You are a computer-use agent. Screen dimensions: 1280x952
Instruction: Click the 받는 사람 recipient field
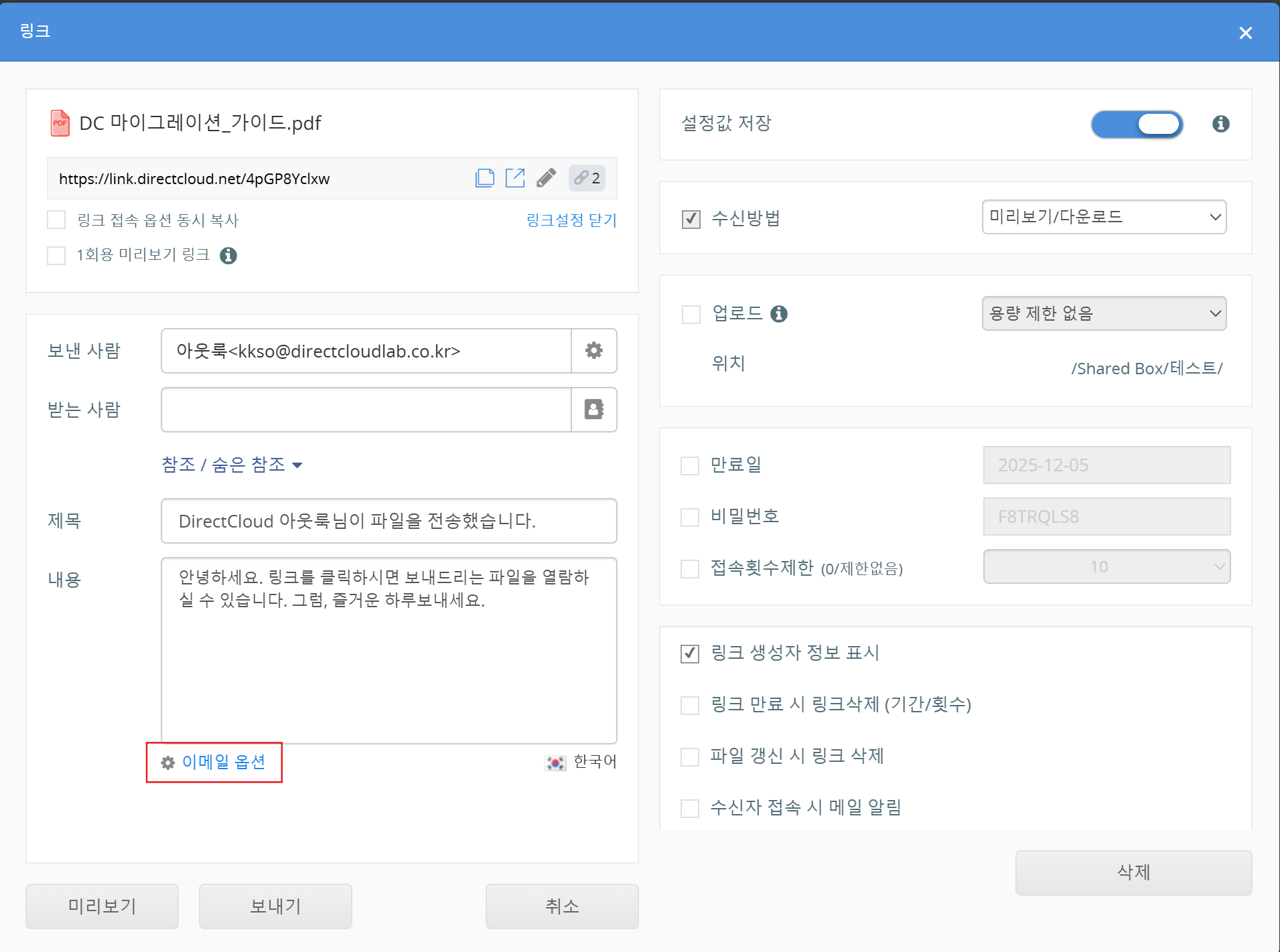coord(366,410)
